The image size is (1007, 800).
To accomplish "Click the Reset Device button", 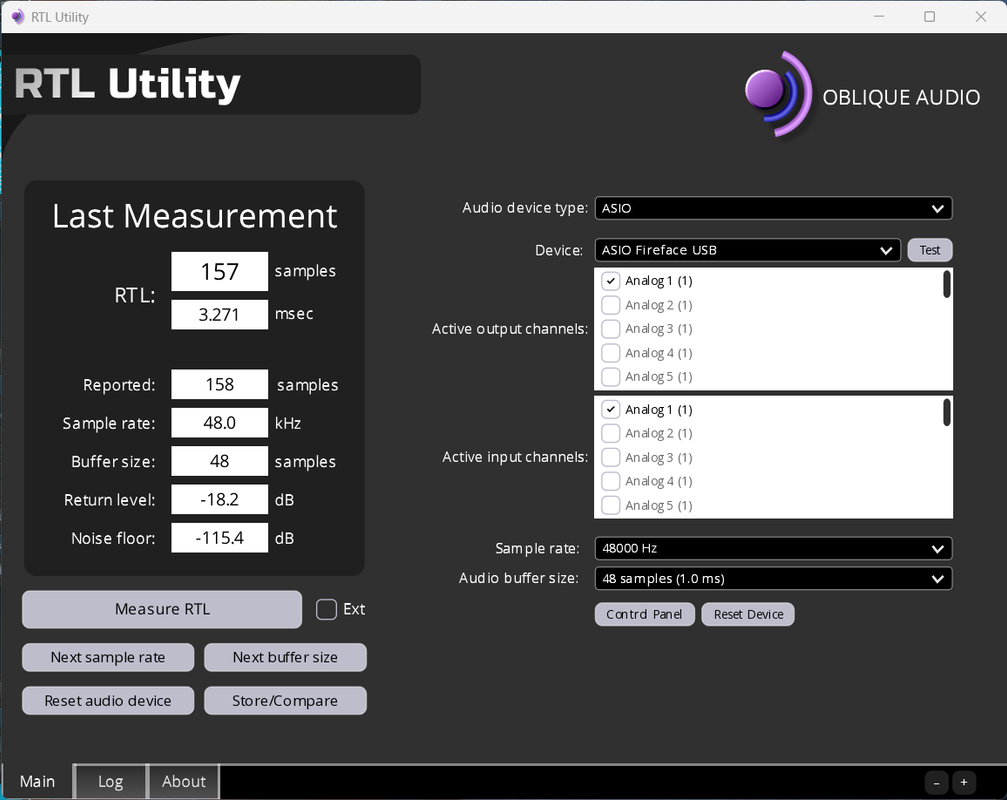I will [x=748, y=614].
